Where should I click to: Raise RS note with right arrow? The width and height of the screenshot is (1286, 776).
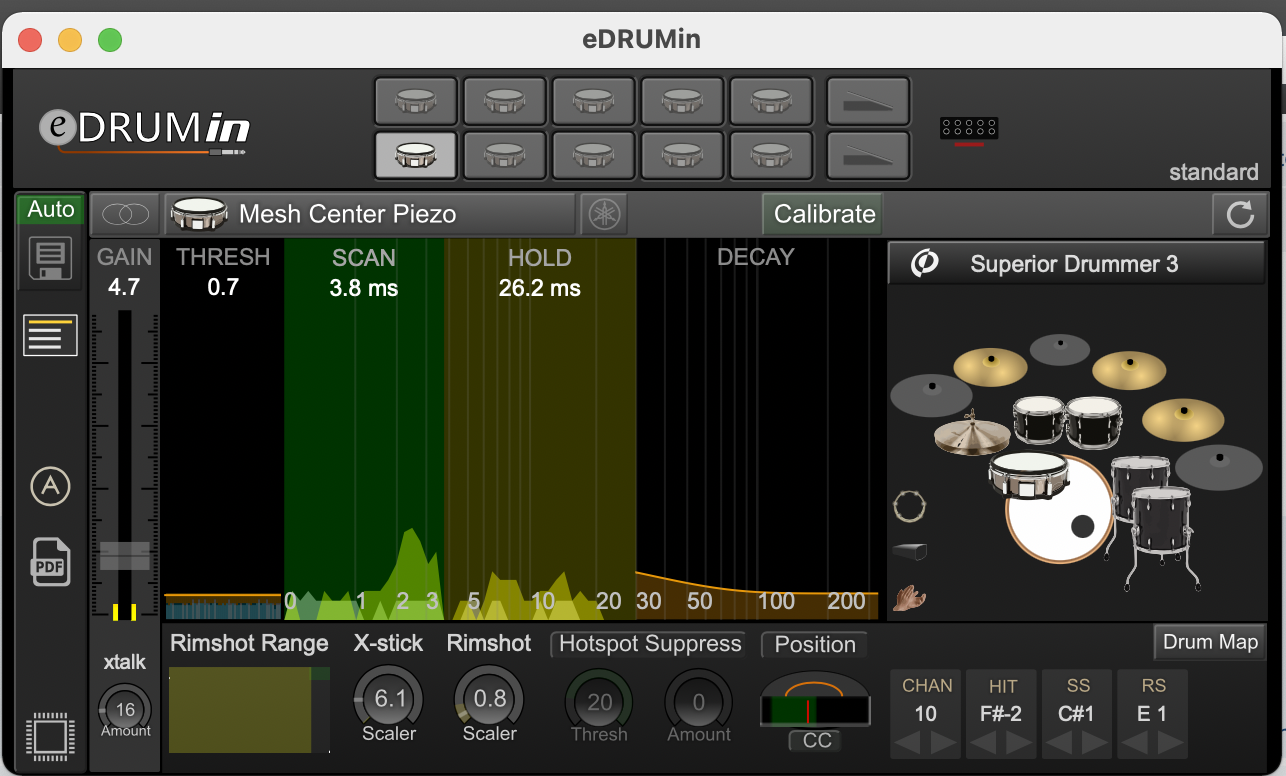coord(1170,743)
